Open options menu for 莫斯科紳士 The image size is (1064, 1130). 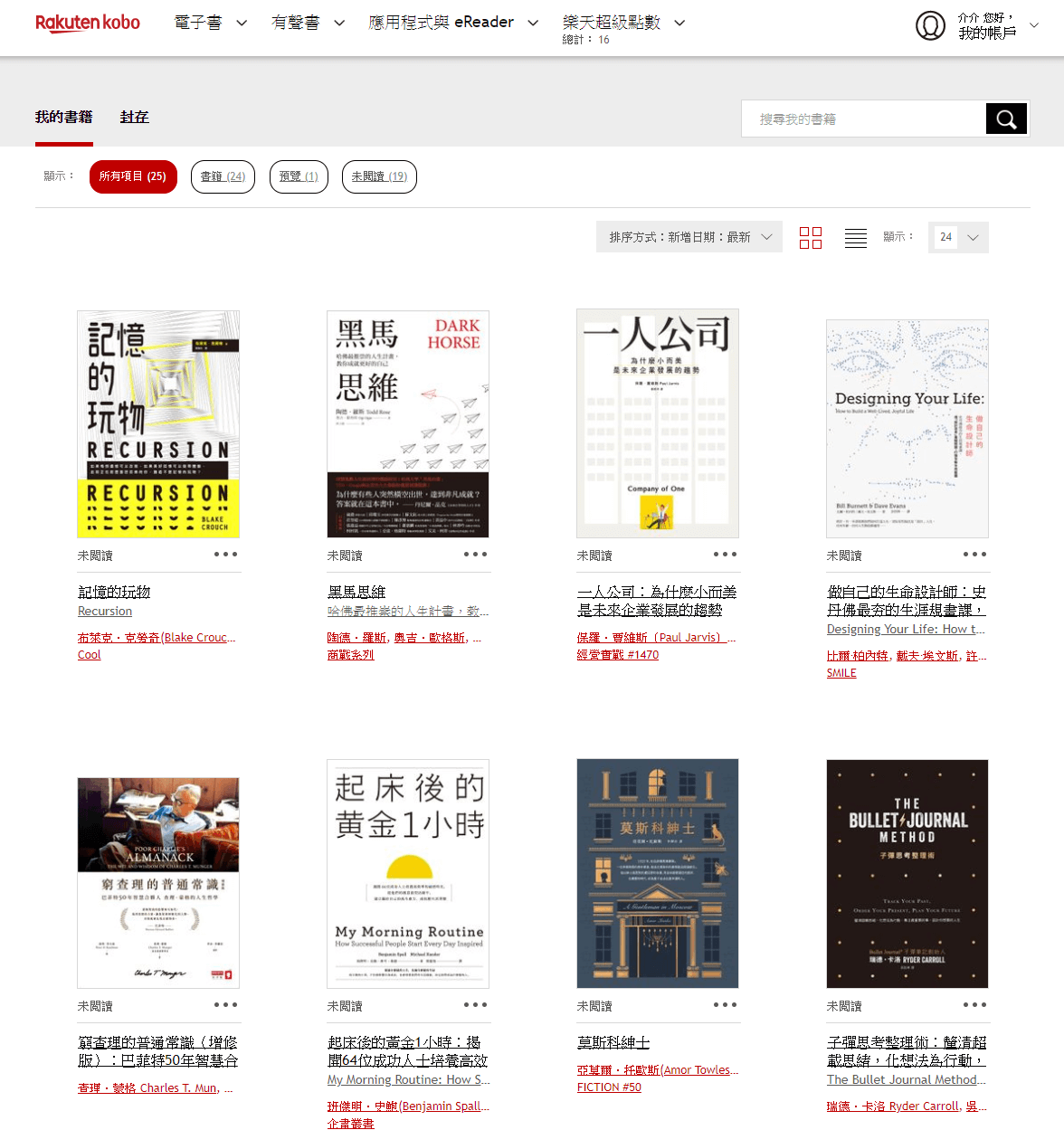(724, 1004)
